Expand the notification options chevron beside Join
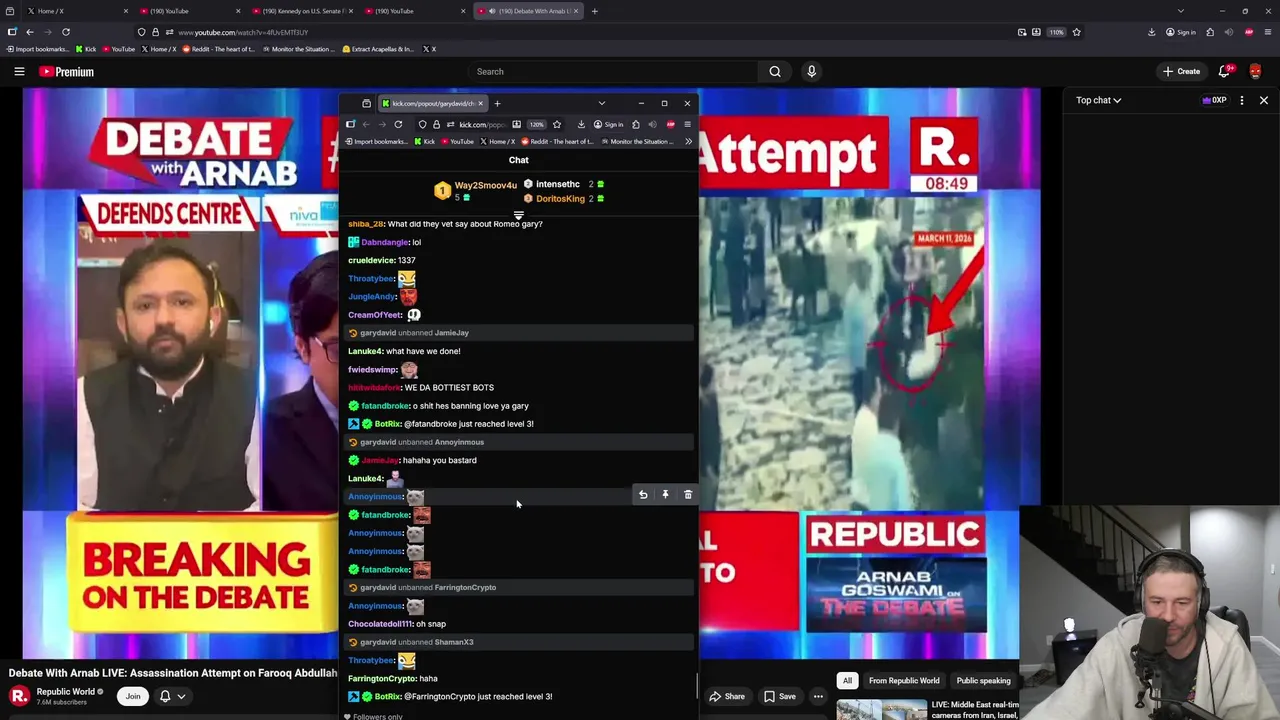 pyautogui.click(x=181, y=696)
